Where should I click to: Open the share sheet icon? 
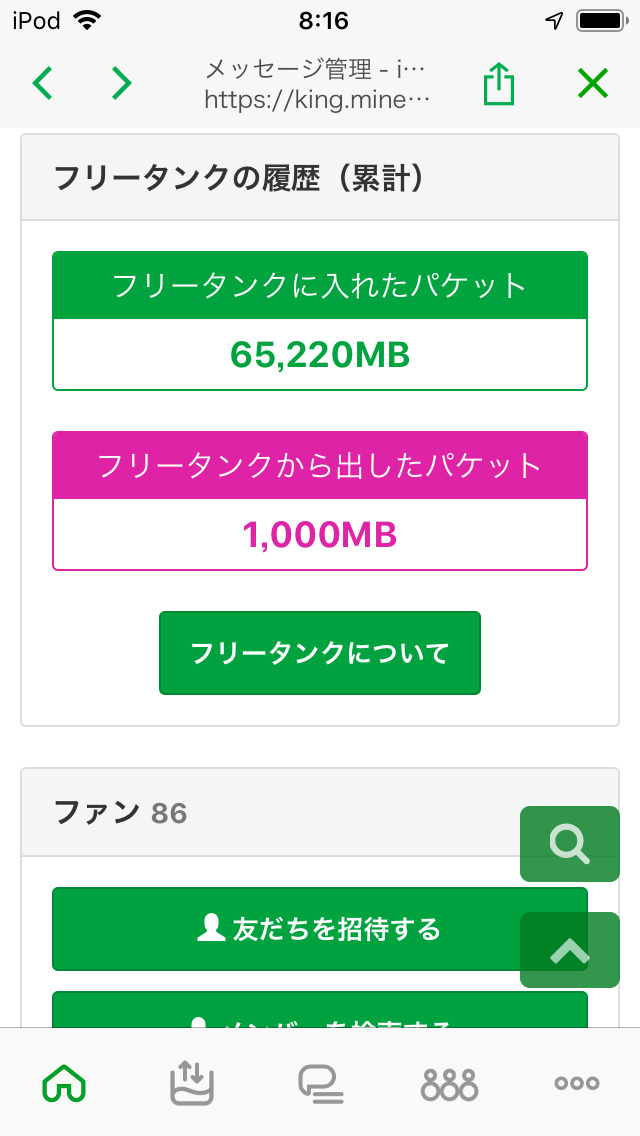498,84
